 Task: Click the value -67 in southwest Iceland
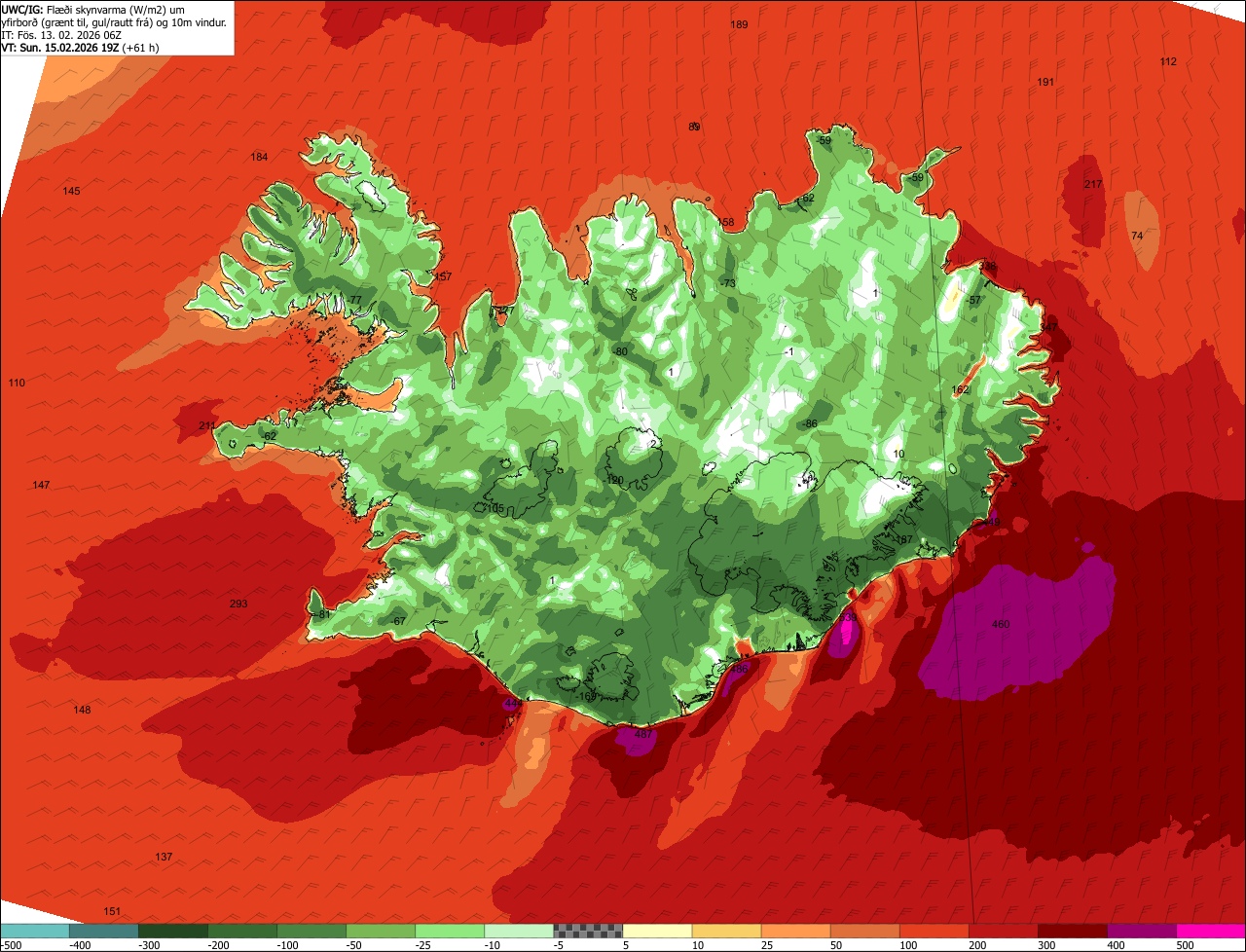tap(397, 621)
